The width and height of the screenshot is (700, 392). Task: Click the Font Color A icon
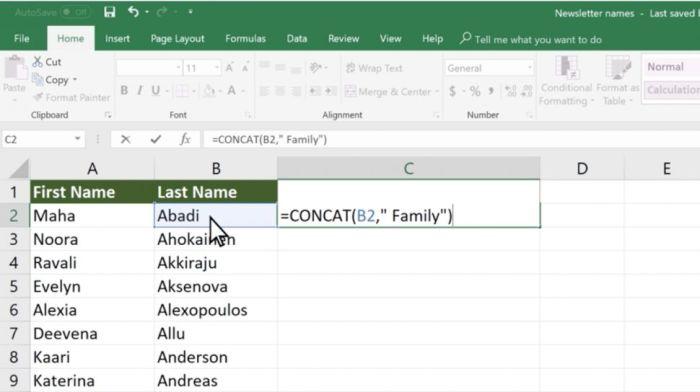[232, 91]
